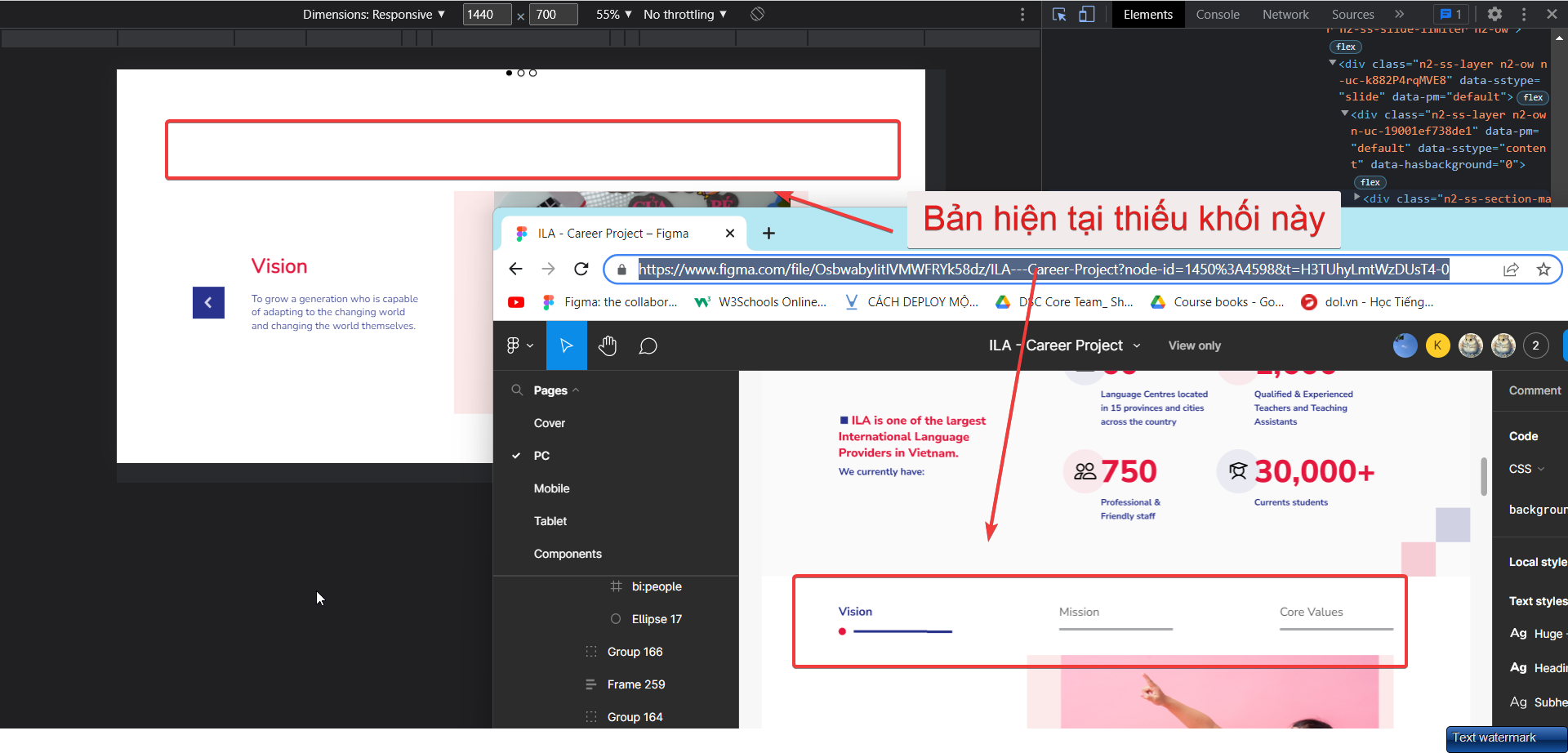This screenshot has height=753, width=1568.
Task: Open the W3Schools Online bookmark
Action: 760,302
